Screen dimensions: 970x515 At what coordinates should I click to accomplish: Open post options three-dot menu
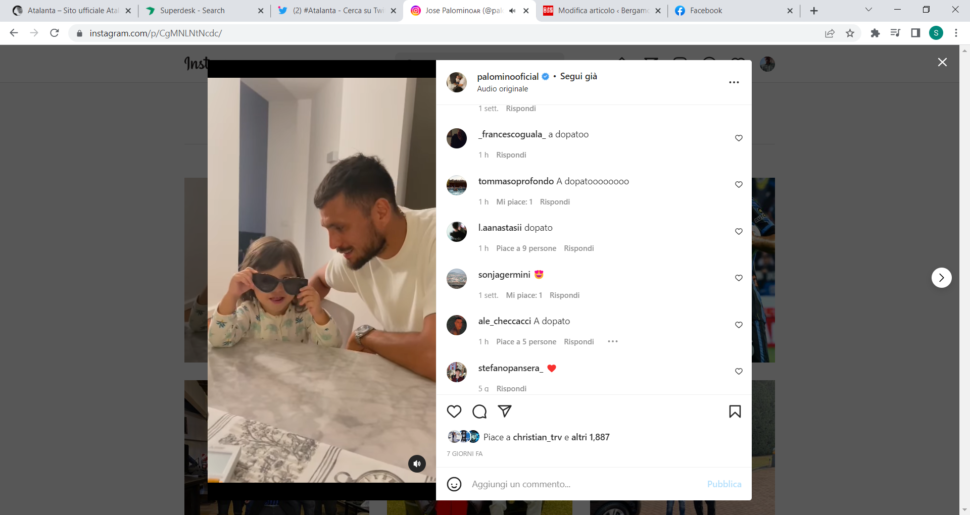pyautogui.click(x=734, y=82)
